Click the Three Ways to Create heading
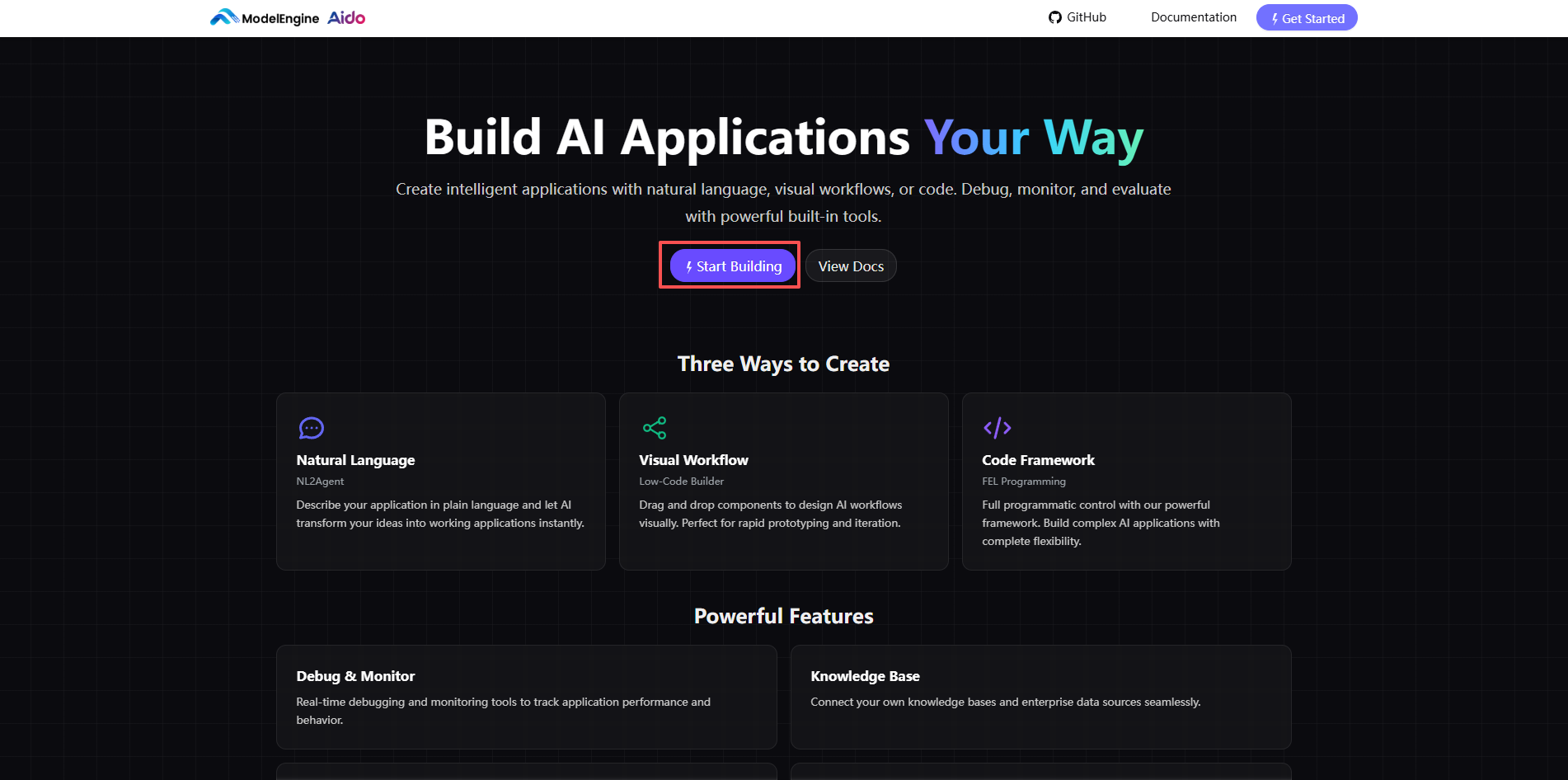 783,364
